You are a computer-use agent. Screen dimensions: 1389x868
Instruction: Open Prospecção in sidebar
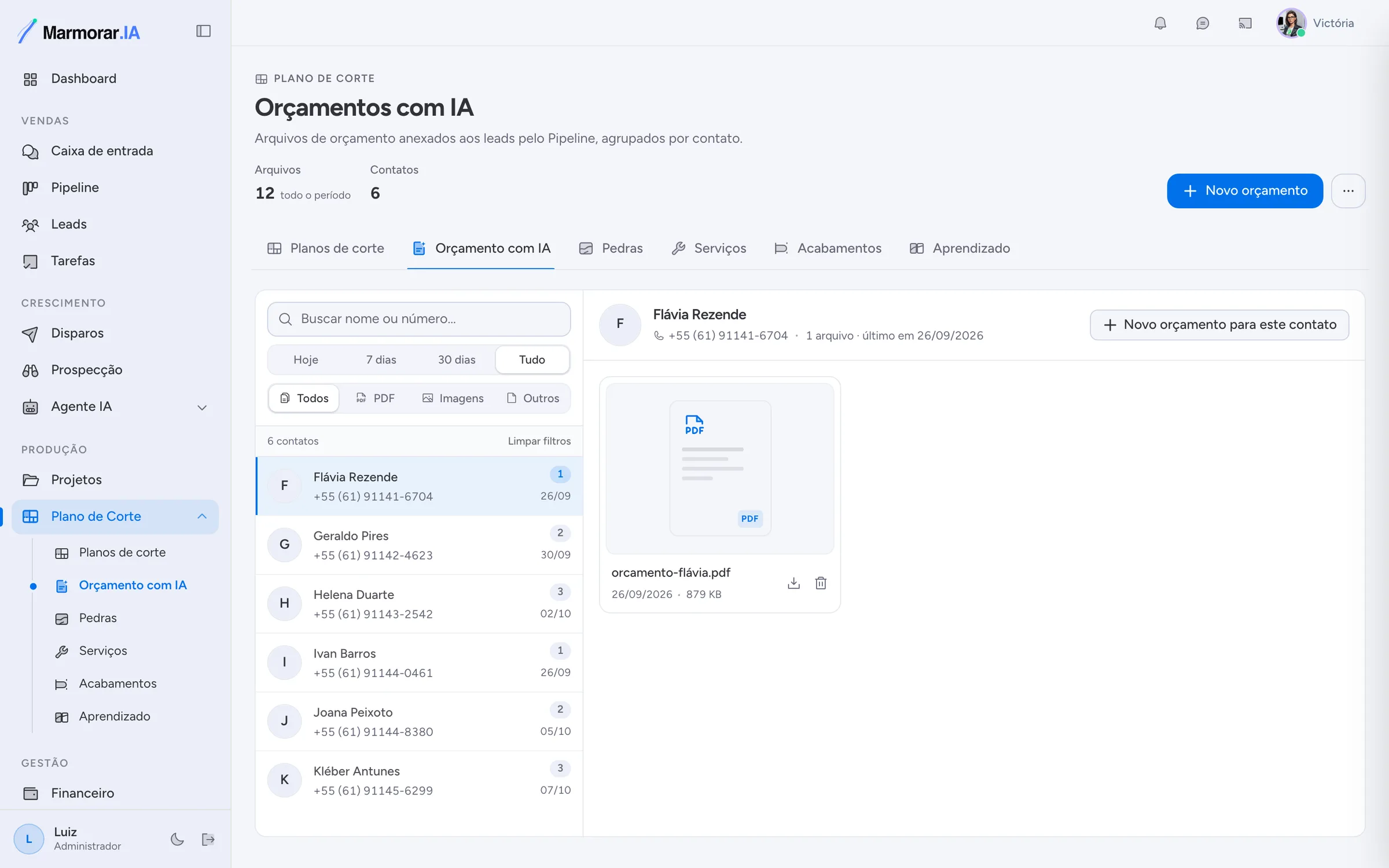click(116, 370)
